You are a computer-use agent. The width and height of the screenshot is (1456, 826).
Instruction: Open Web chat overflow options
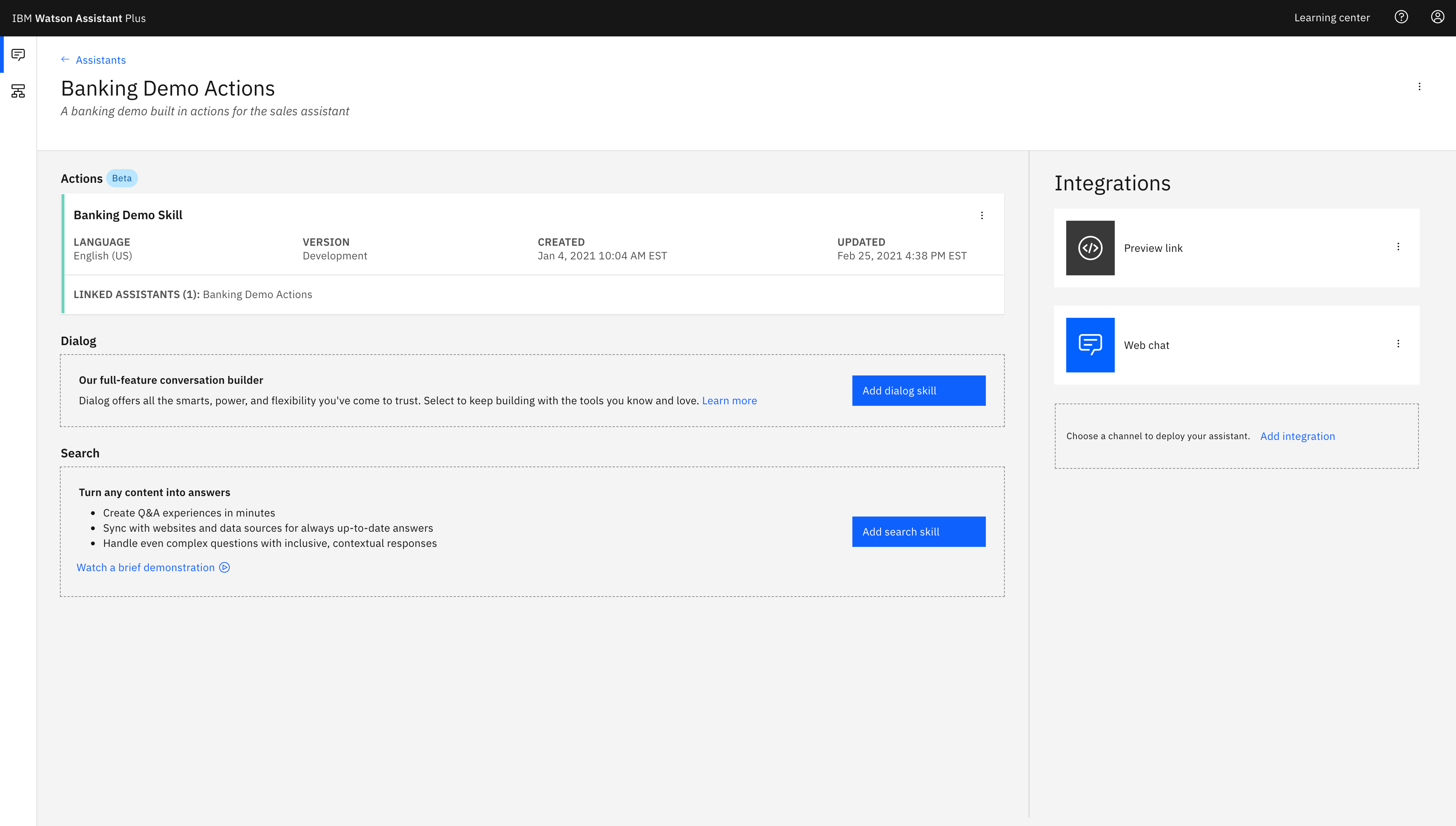[x=1398, y=344]
